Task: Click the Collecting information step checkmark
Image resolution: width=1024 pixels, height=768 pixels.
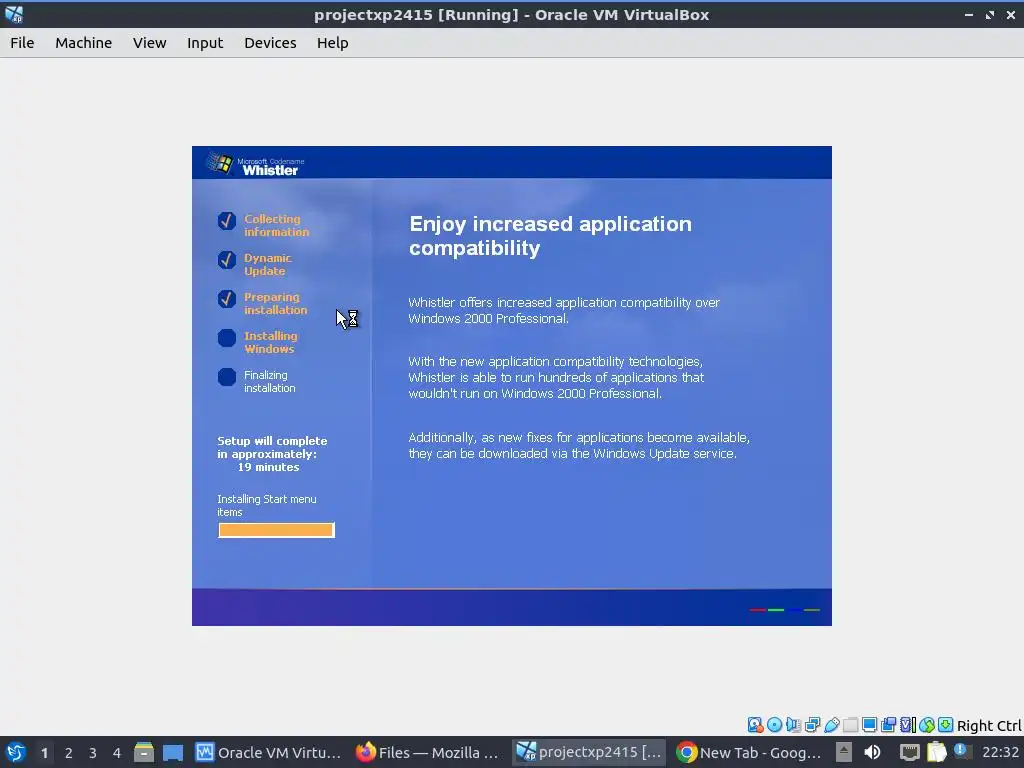Action: [227, 221]
